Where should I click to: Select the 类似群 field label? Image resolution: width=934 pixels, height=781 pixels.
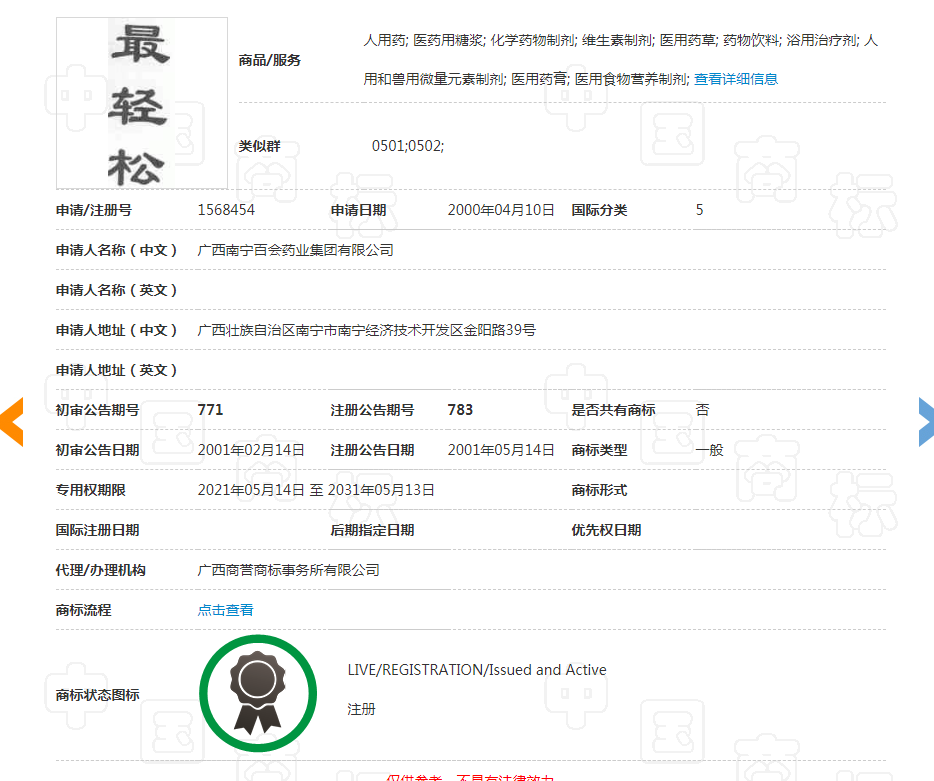point(259,146)
